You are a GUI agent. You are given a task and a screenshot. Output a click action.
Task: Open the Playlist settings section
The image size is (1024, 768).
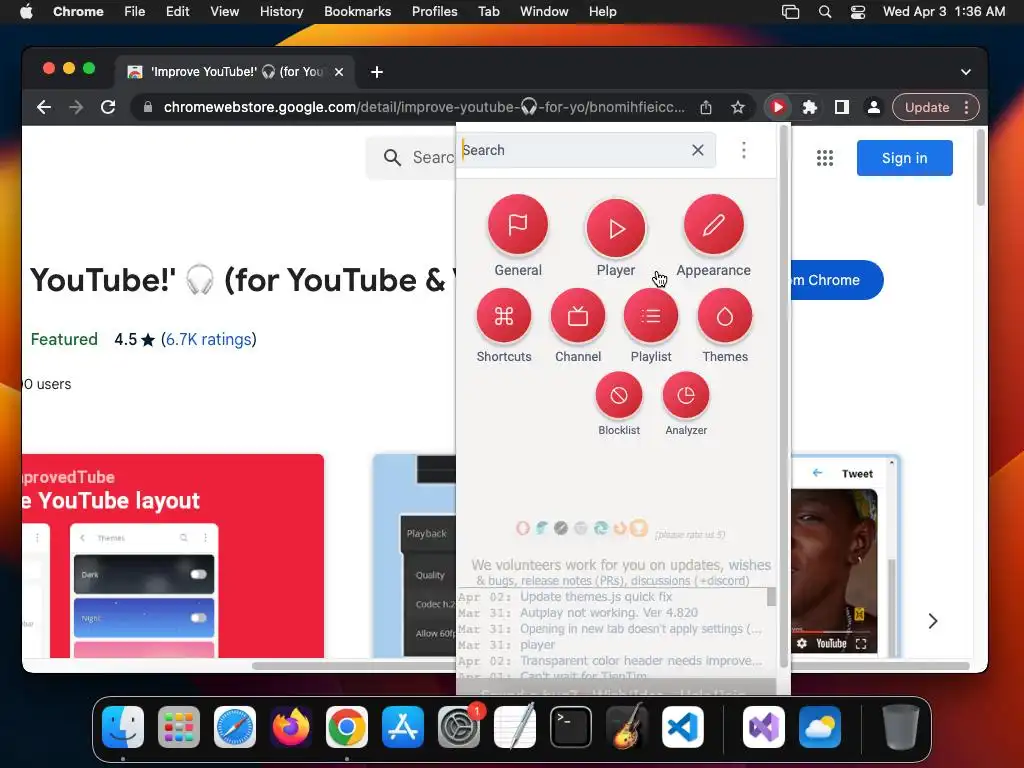[651, 317]
